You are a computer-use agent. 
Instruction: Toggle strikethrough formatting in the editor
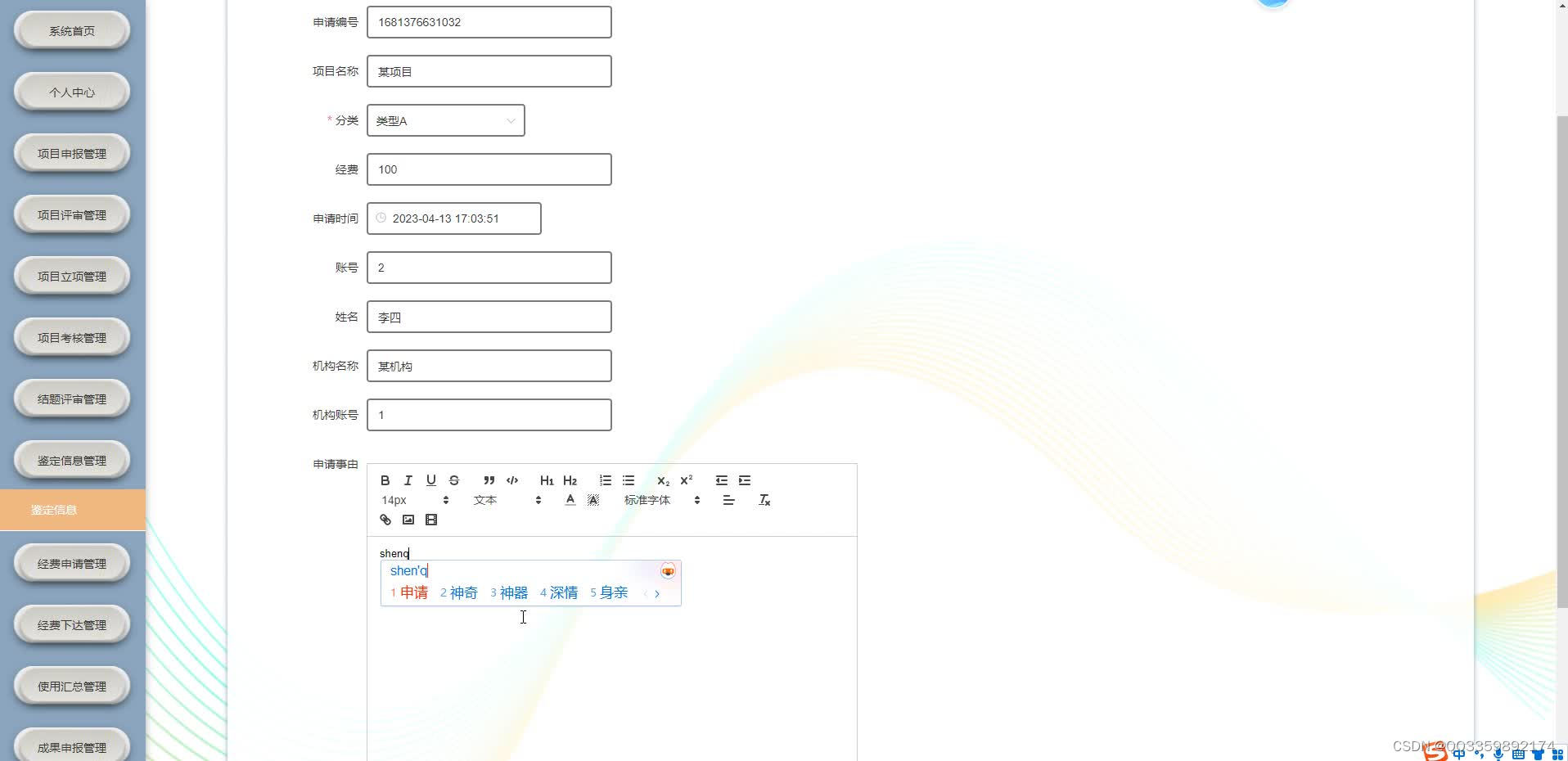(x=454, y=480)
